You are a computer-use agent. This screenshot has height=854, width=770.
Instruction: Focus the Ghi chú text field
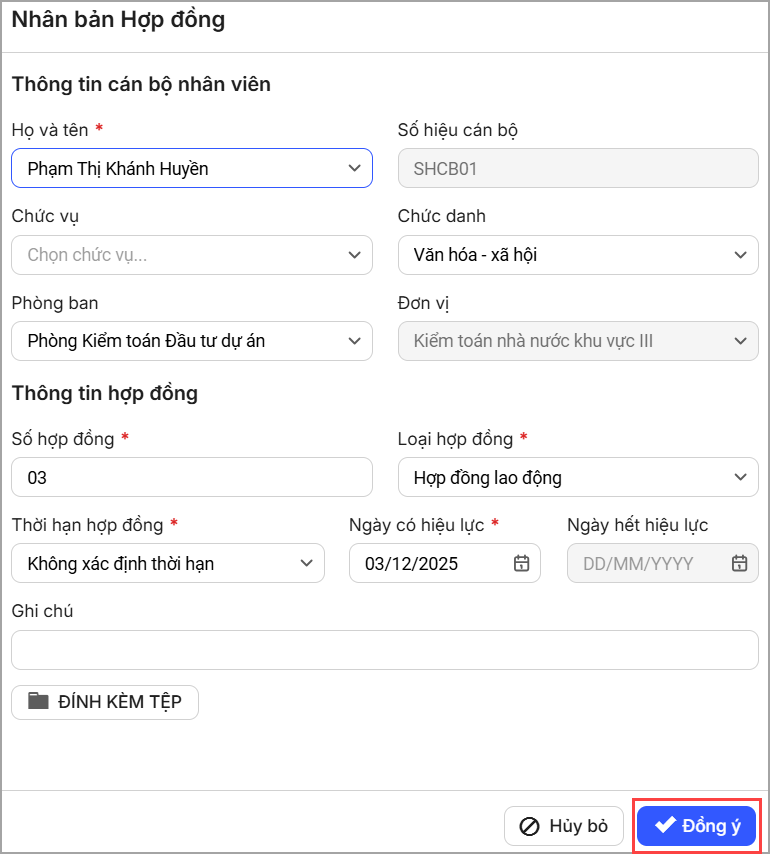click(384, 649)
